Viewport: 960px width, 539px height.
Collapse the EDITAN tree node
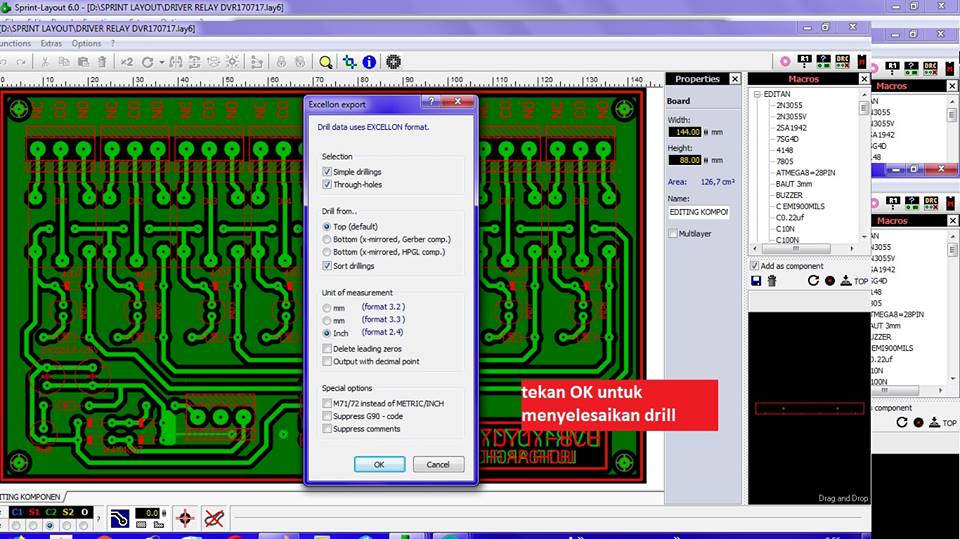[757, 94]
